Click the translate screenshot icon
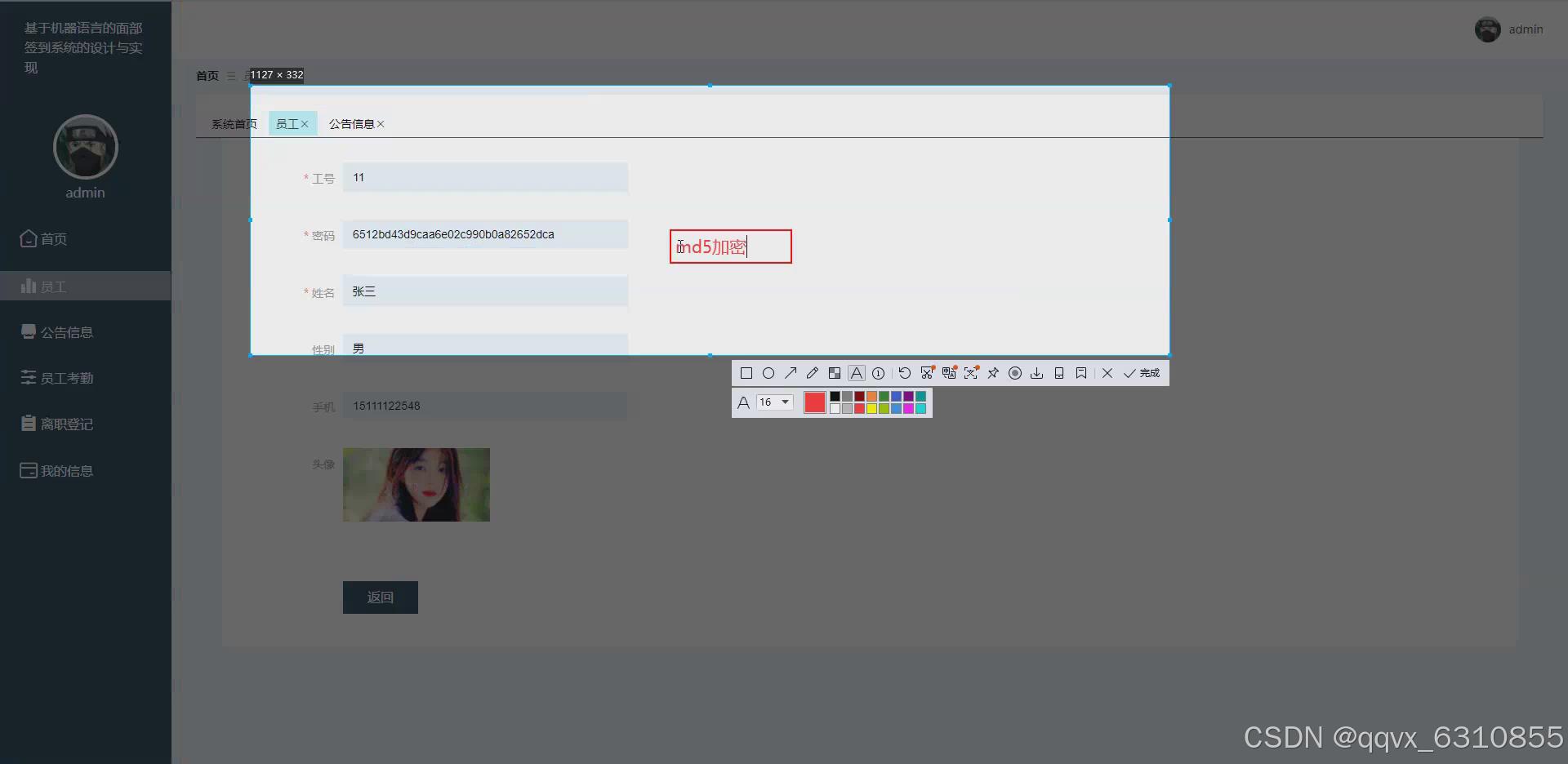 click(949, 373)
